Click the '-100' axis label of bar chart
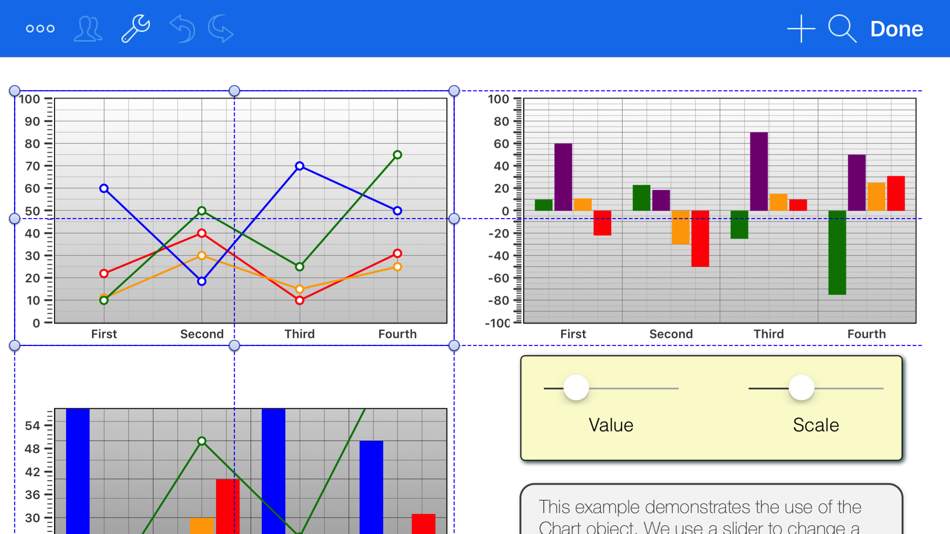 coord(498,323)
